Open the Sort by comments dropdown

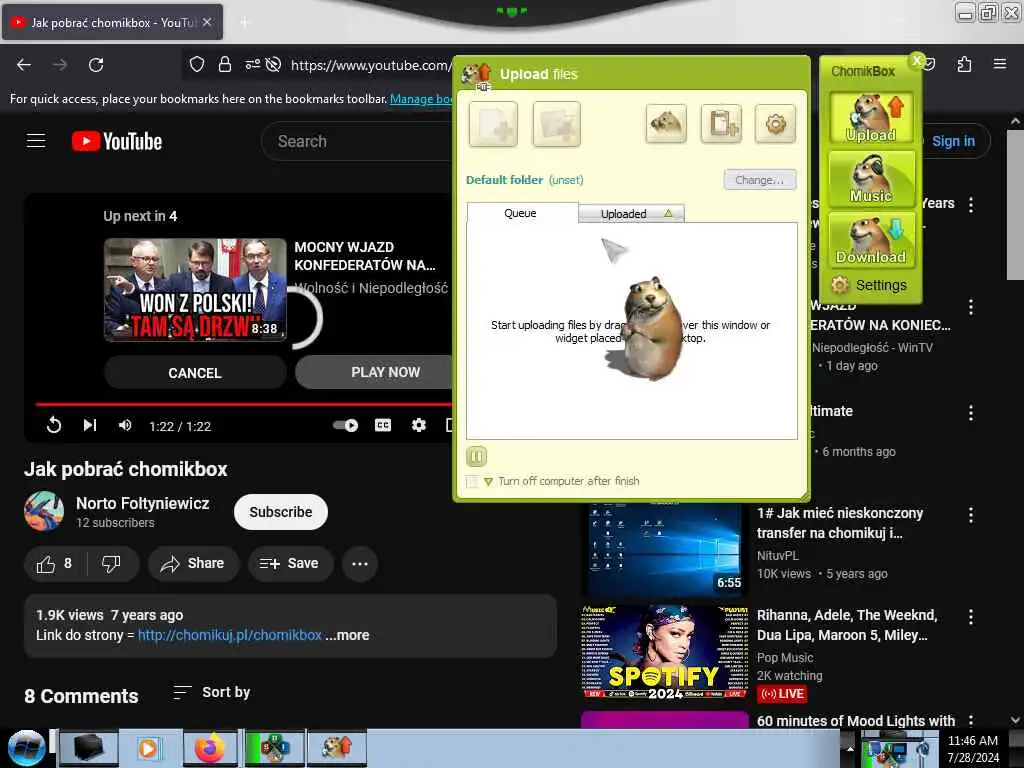(212, 692)
